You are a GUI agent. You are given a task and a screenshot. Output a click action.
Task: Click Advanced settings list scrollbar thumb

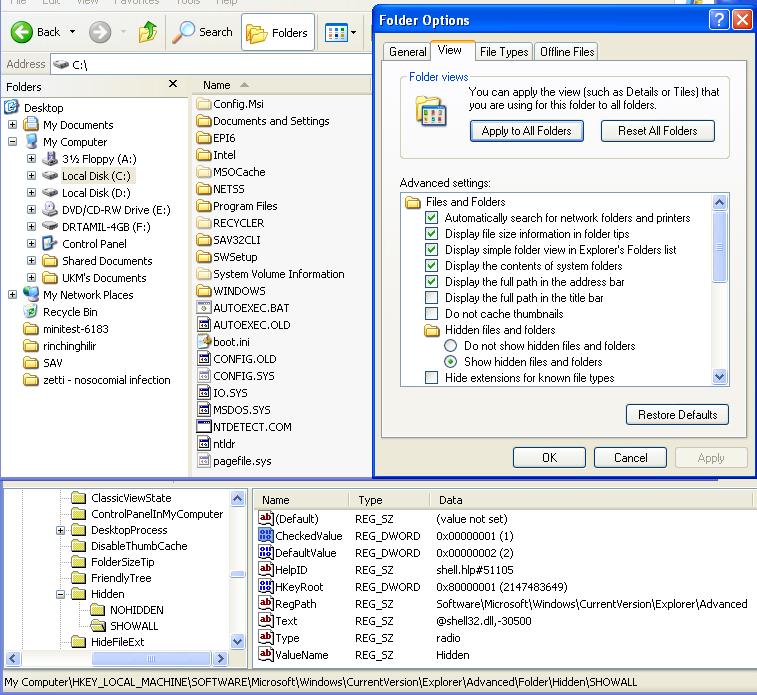tap(719, 247)
